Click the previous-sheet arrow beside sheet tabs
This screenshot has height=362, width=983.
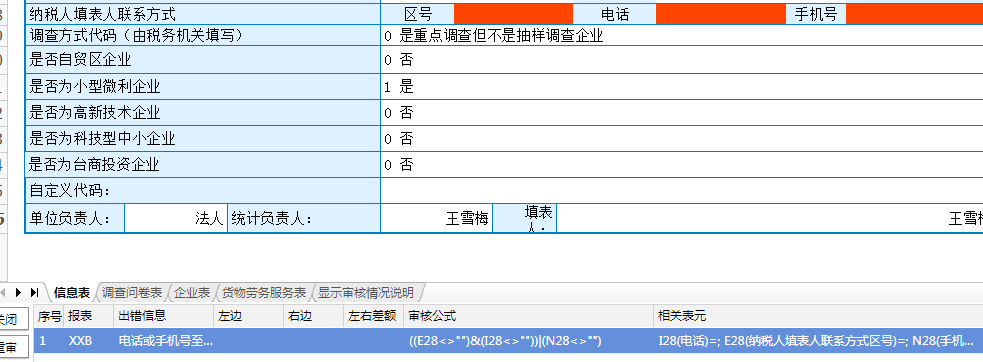pyautogui.click(x=2, y=292)
